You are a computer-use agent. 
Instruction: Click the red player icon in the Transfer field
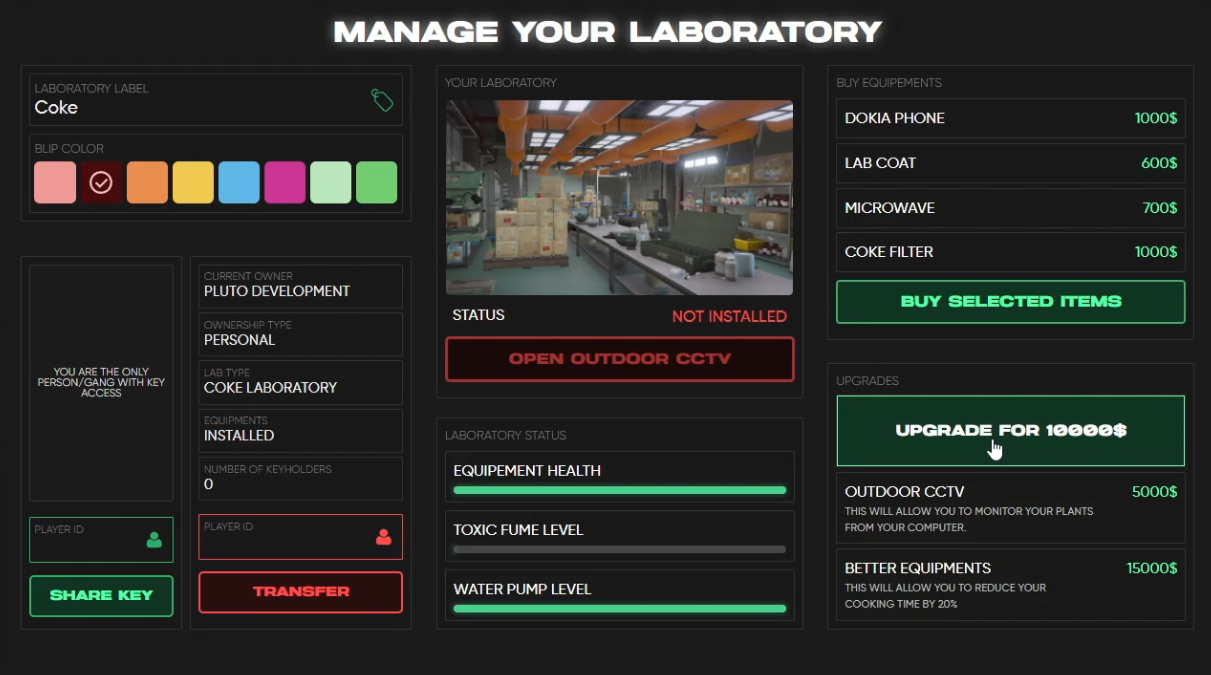click(x=384, y=536)
